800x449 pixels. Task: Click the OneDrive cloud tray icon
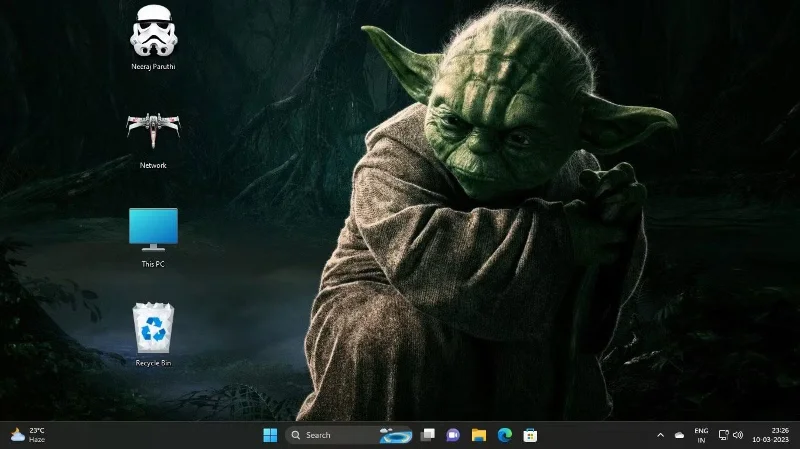click(x=679, y=435)
